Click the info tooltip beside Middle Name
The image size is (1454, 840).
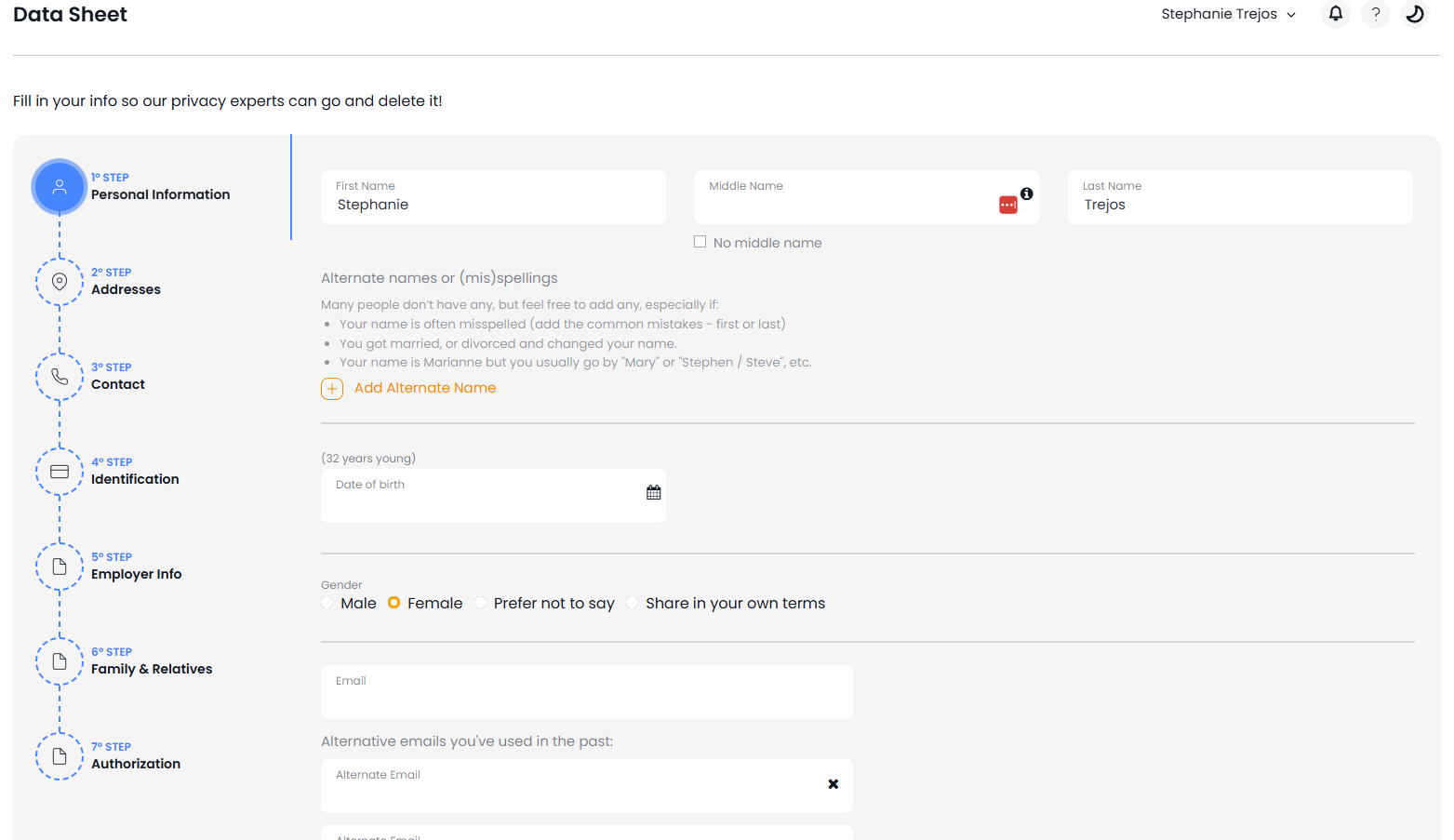(x=1026, y=193)
